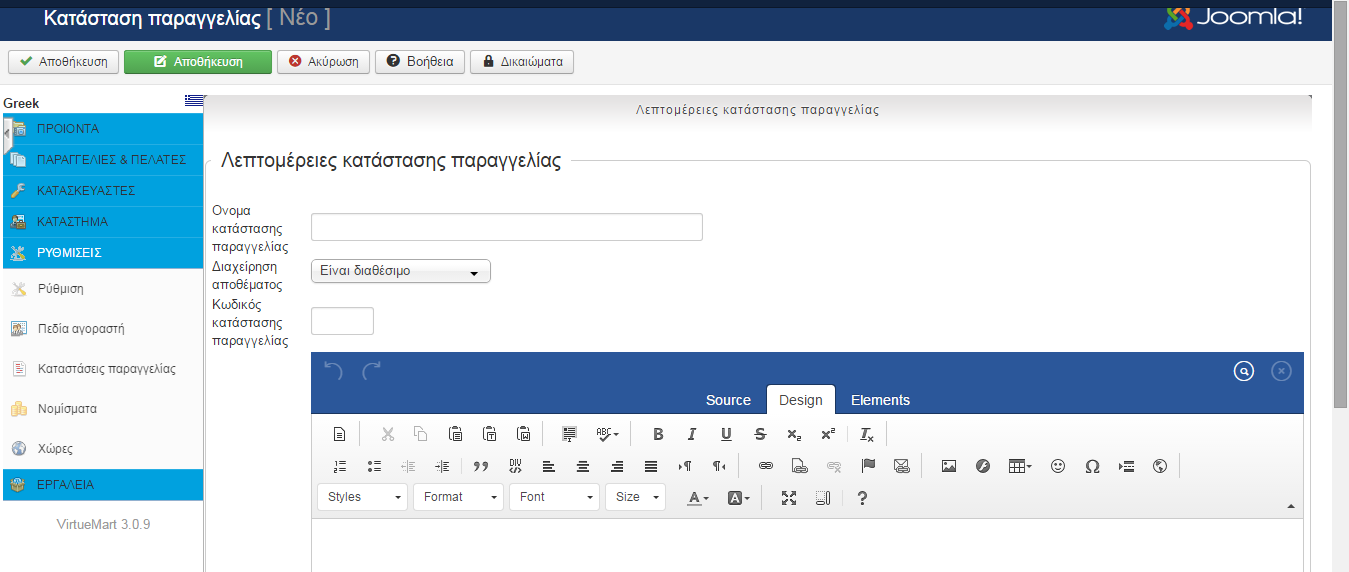Image resolution: width=1349 pixels, height=572 pixels.
Task: Create a new page in the editor
Action: pos(339,434)
